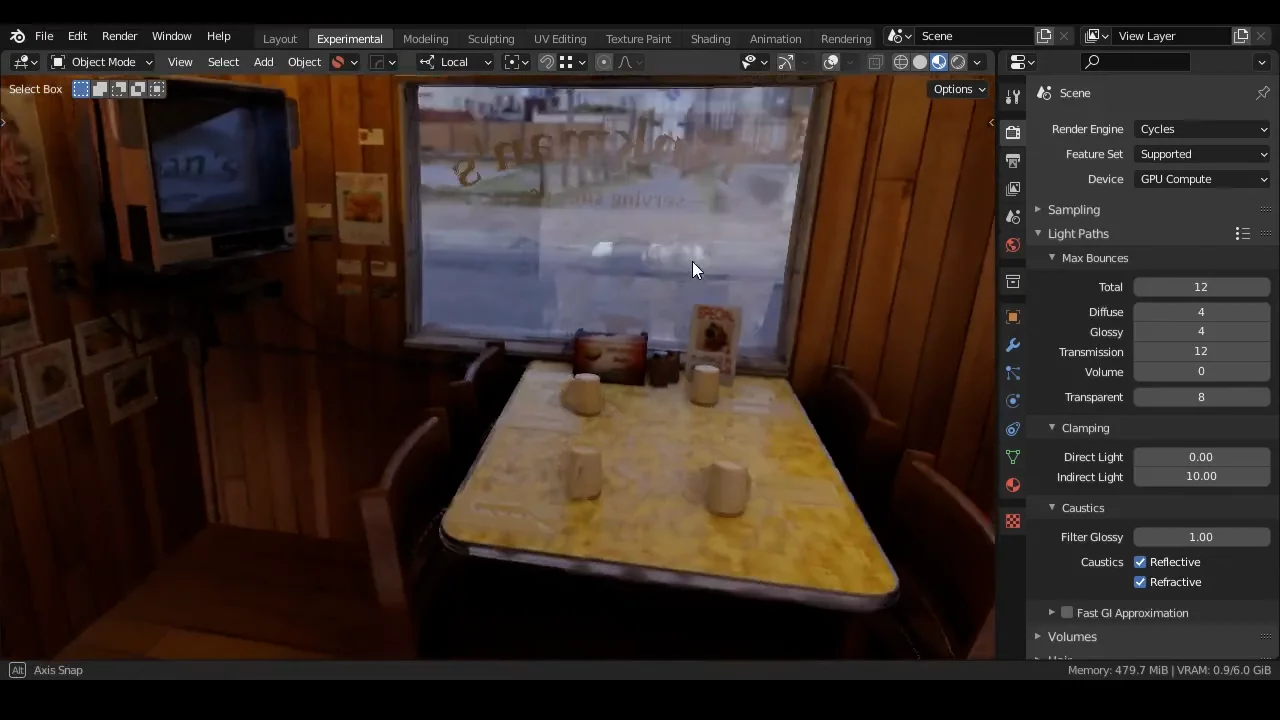
Task: Open the Object Data properties tab icon
Action: (x=1013, y=457)
